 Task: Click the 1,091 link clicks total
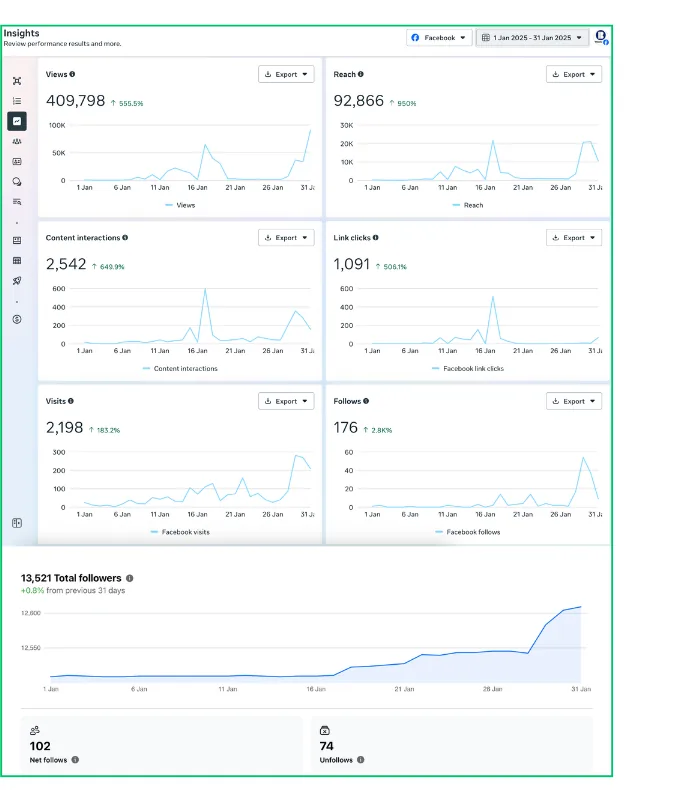[352, 264]
